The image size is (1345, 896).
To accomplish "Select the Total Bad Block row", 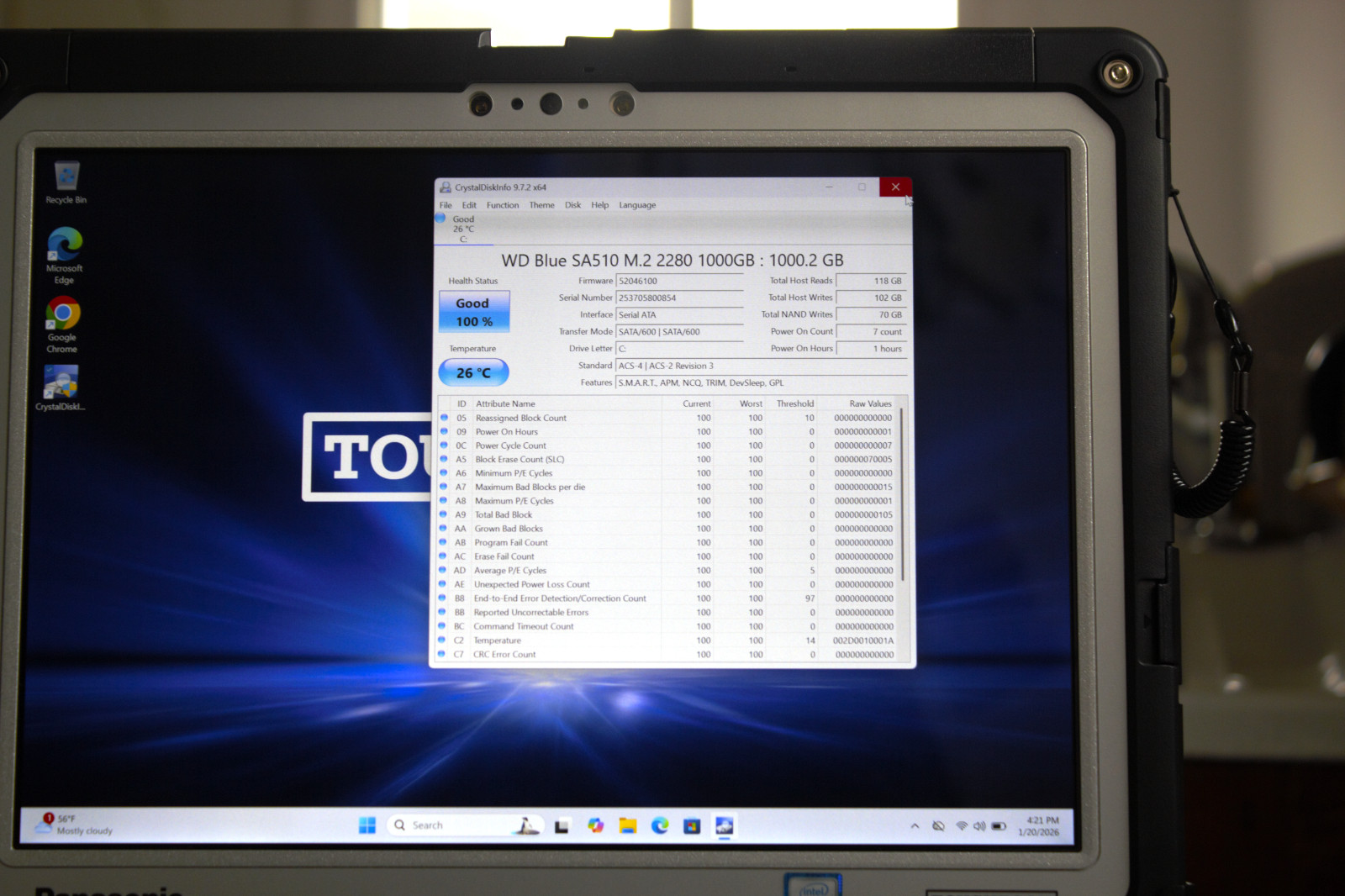I will [667, 515].
